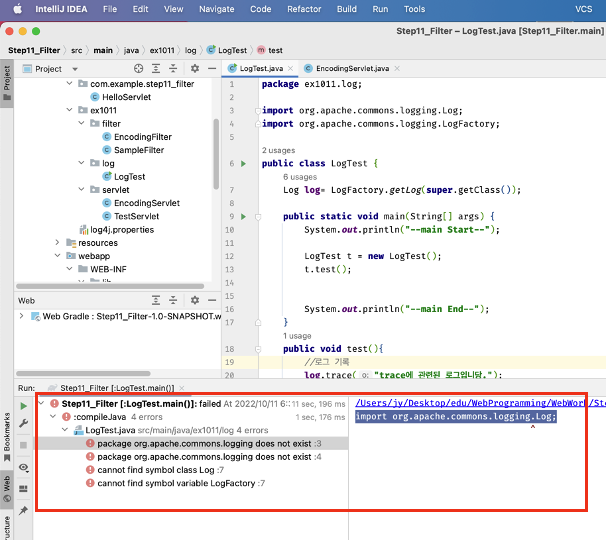606x540 pixels.
Task: Hide the Project panel with minus icon
Action: click(x=212, y=69)
